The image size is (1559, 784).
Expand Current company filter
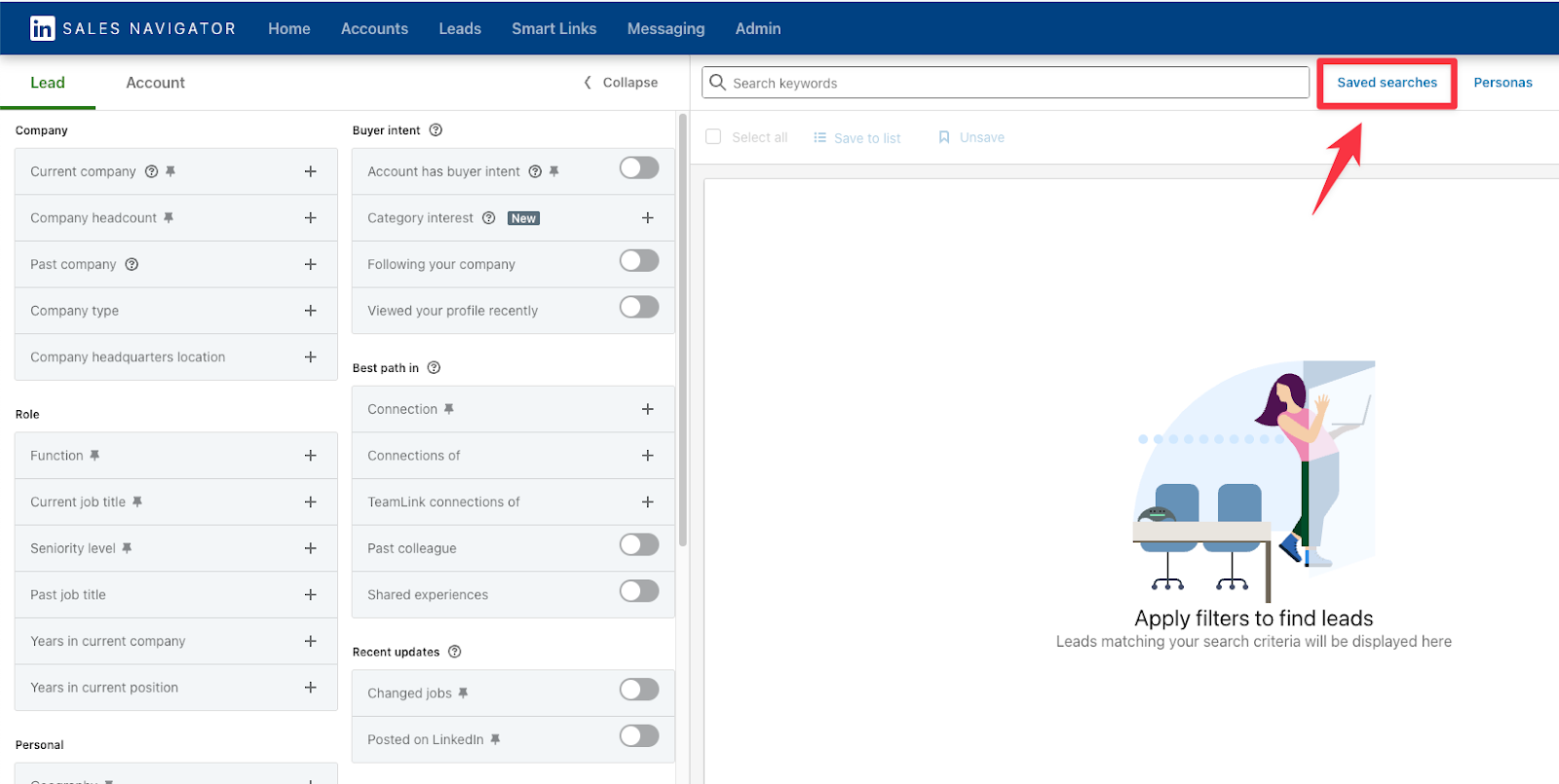click(x=311, y=171)
